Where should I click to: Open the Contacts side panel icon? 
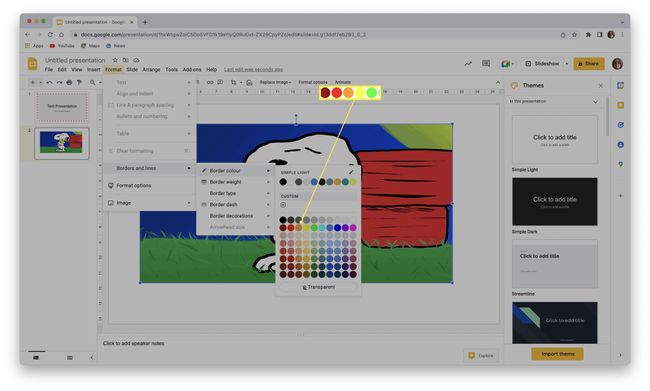621,145
